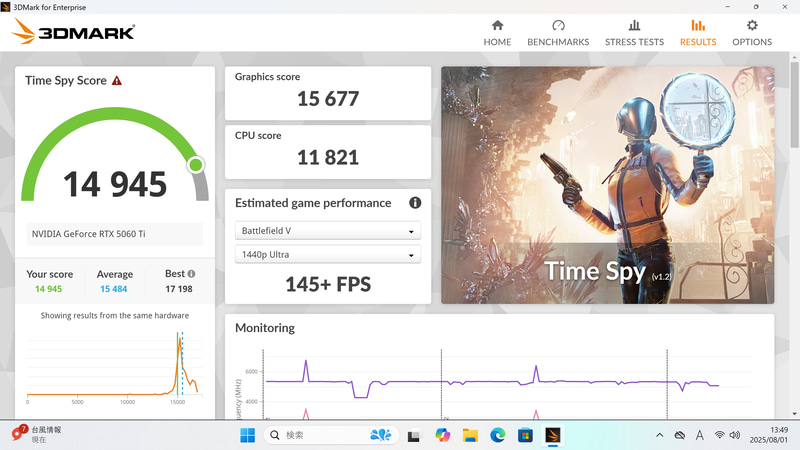
Task: Click the 3DMark logo
Action: point(73,31)
